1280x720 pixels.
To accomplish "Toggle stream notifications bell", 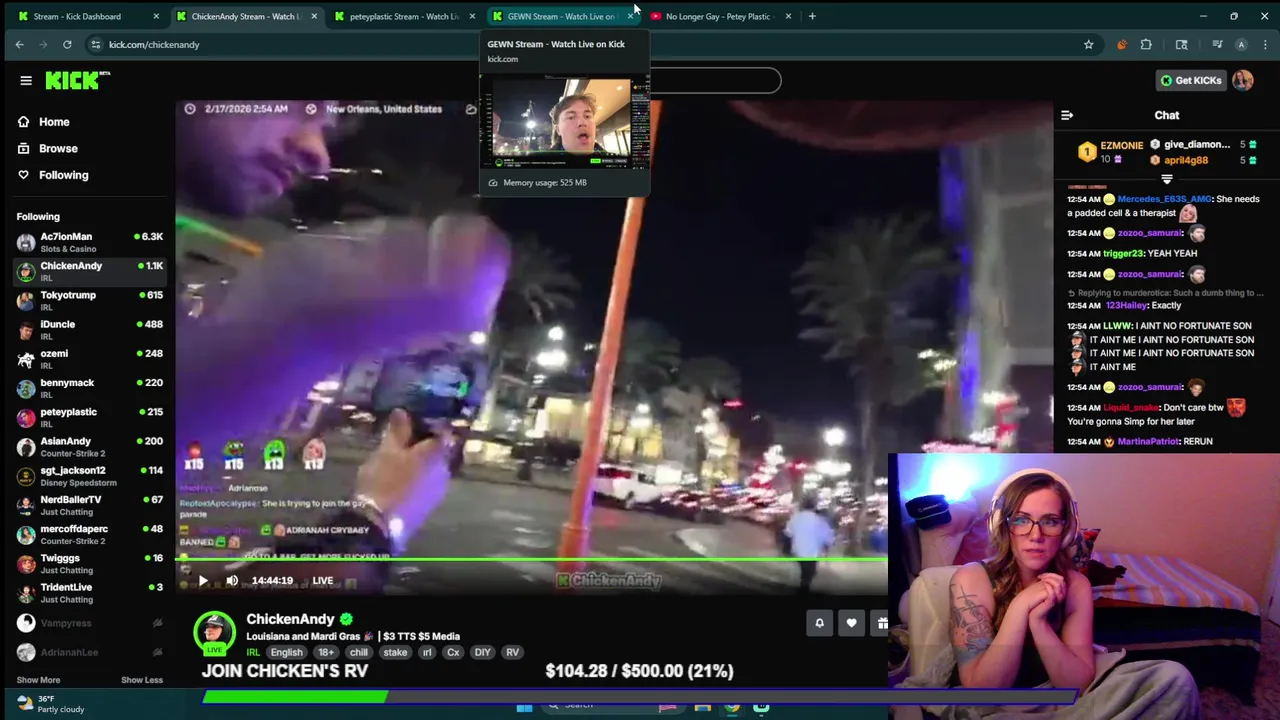I will coord(819,623).
